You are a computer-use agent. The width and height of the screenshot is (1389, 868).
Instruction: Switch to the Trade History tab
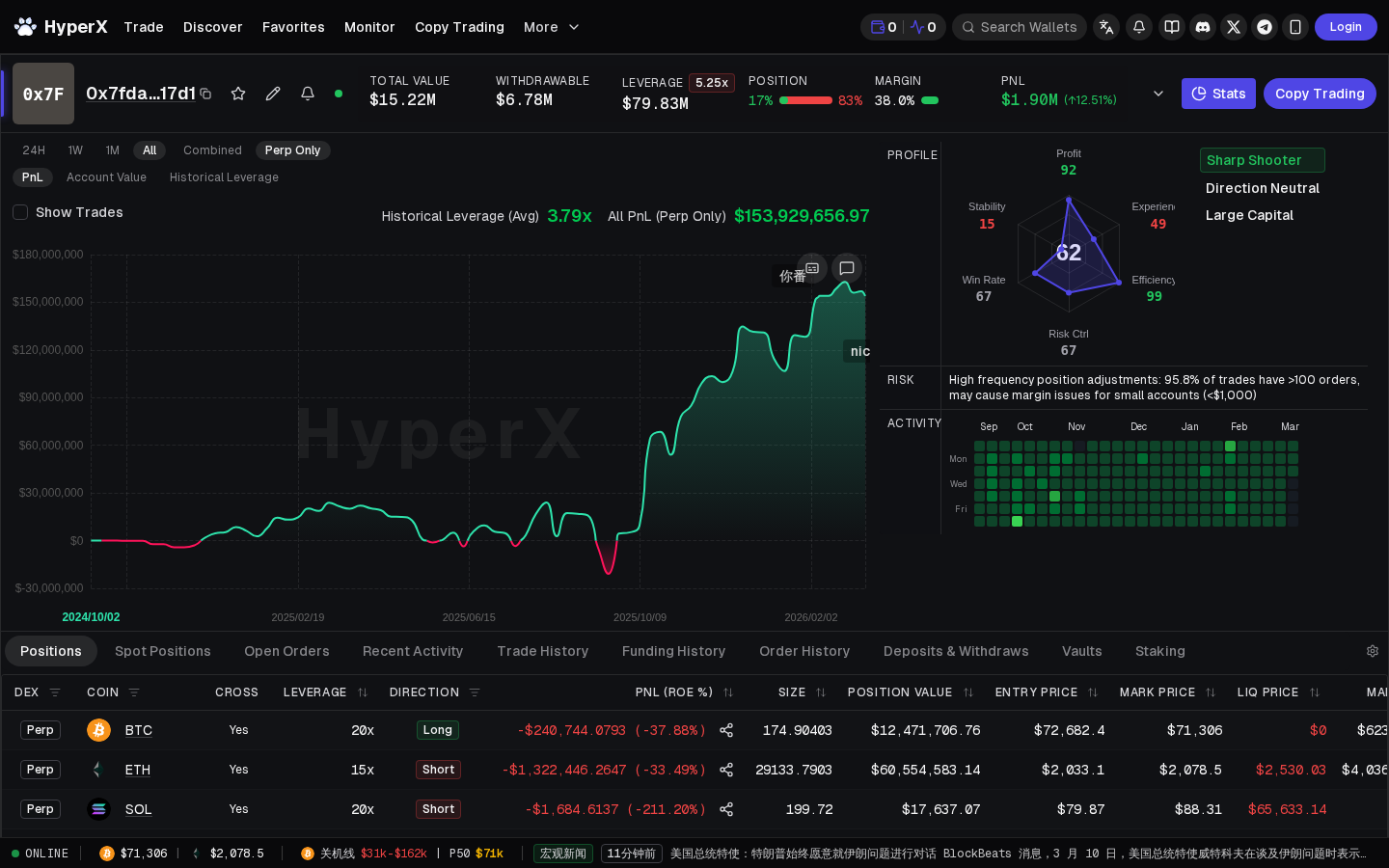pos(542,651)
